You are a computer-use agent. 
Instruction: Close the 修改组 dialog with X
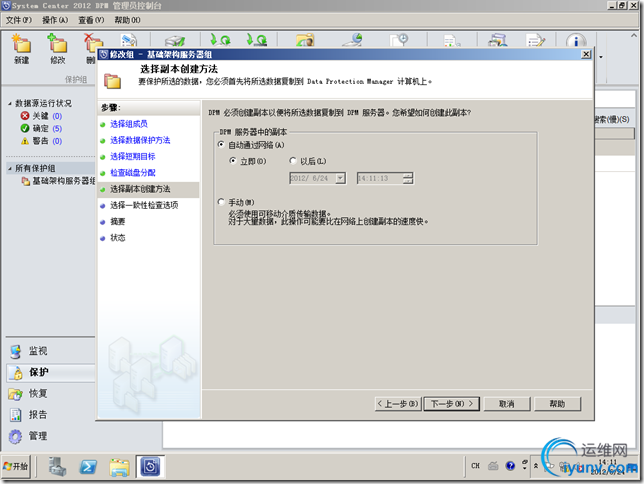586,54
